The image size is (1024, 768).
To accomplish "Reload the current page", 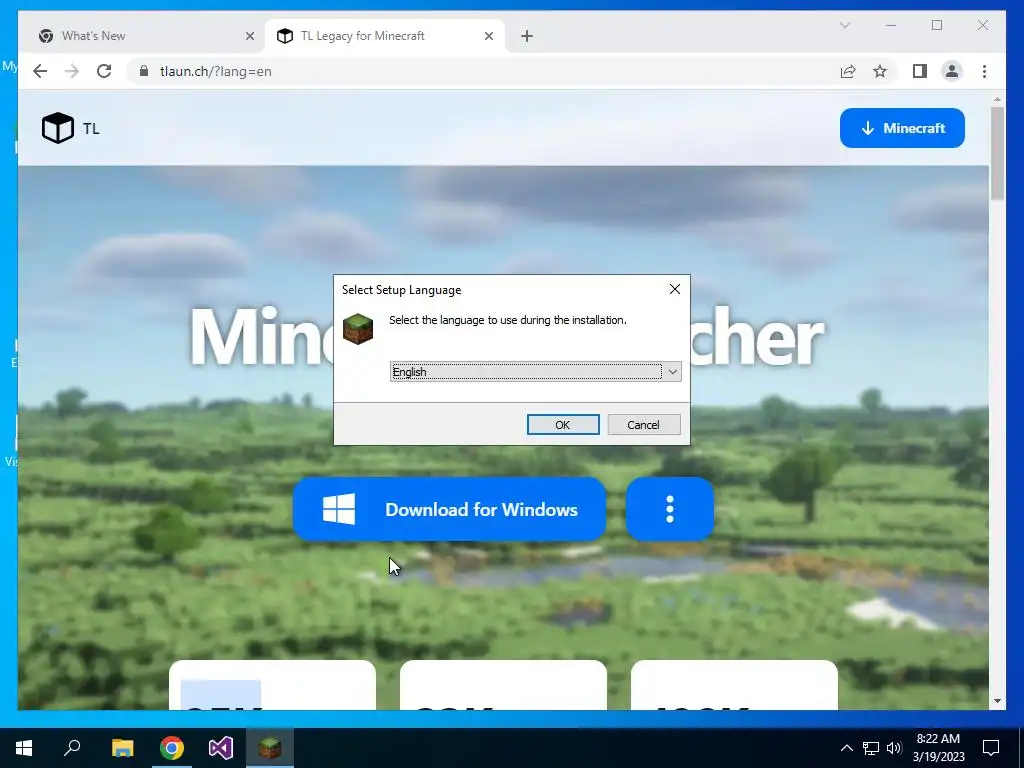I will pos(104,71).
